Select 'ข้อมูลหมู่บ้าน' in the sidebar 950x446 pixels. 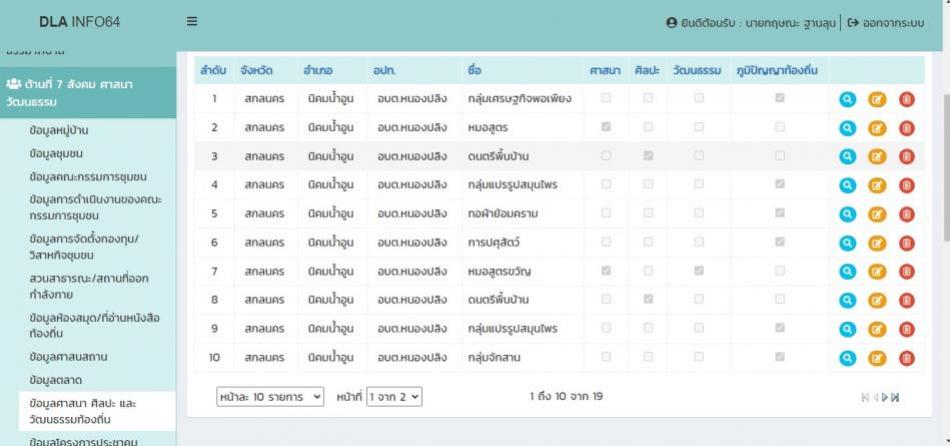pyautogui.click(x=65, y=130)
